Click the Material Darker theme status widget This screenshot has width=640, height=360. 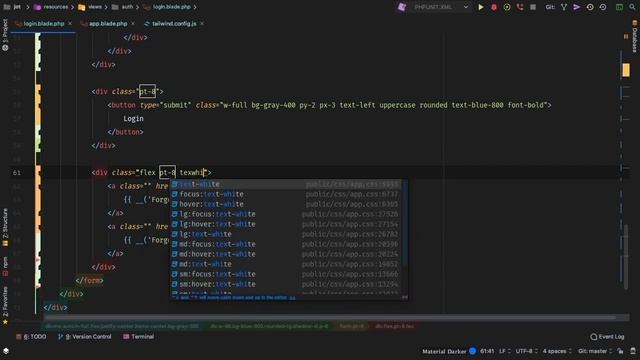pyautogui.click(x=444, y=351)
